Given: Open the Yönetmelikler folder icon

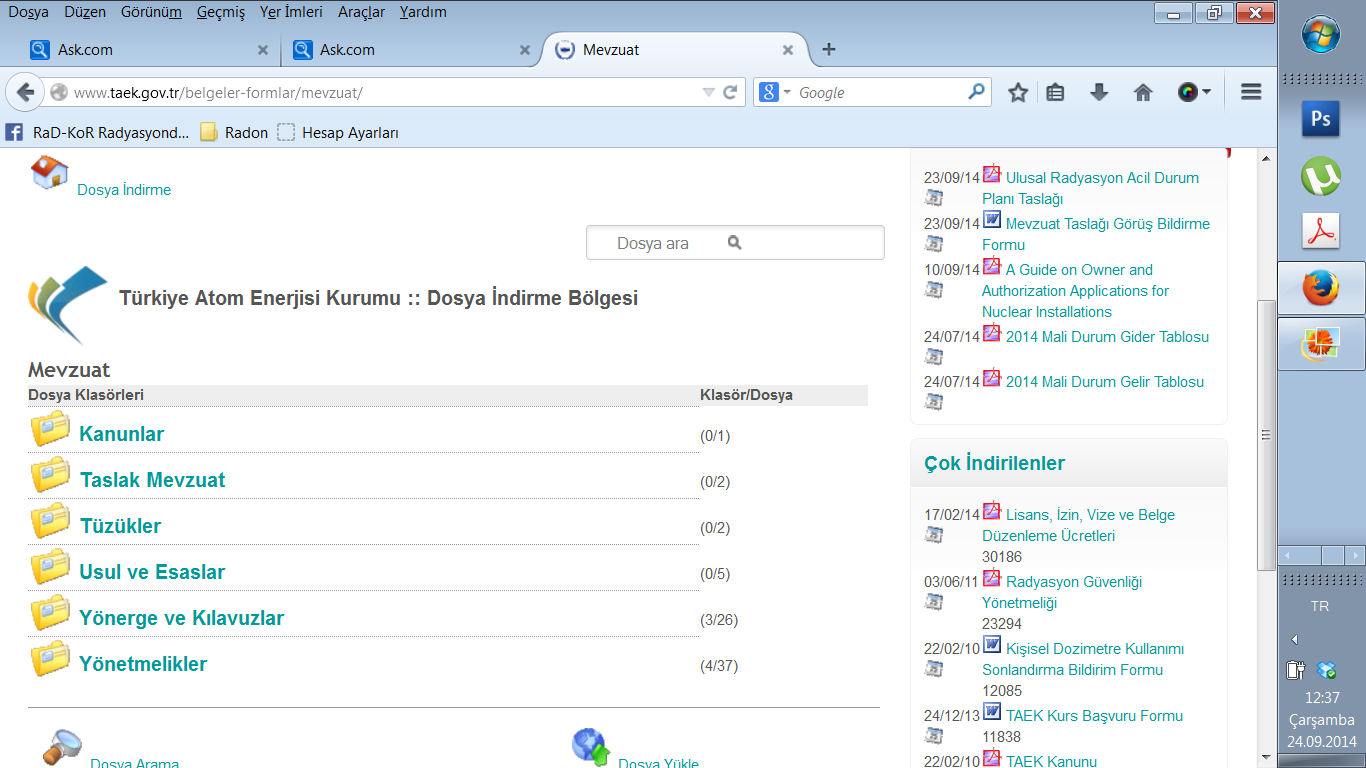Looking at the screenshot, I should [50, 659].
